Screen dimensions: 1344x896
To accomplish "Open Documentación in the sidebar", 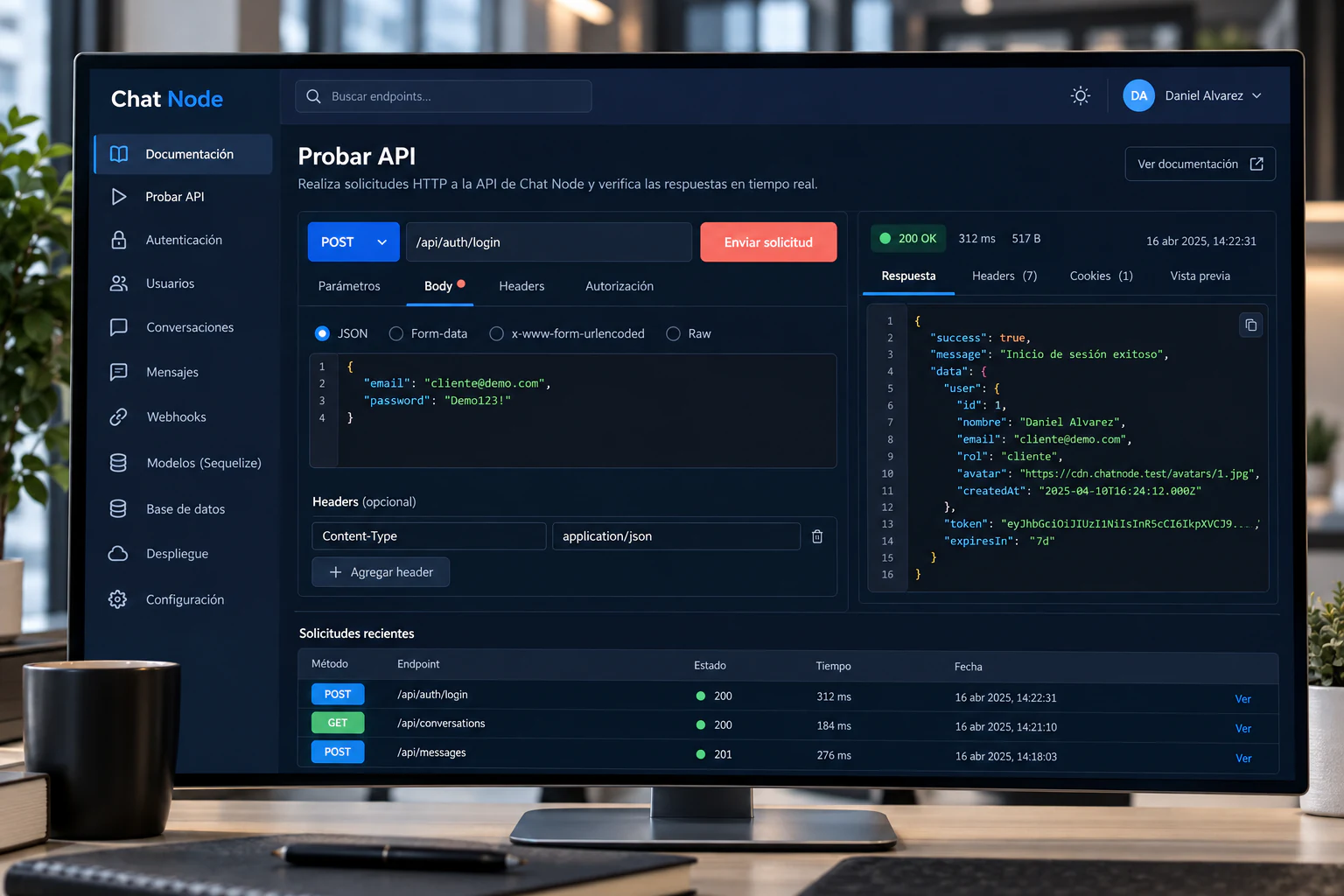I will (184, 154).
